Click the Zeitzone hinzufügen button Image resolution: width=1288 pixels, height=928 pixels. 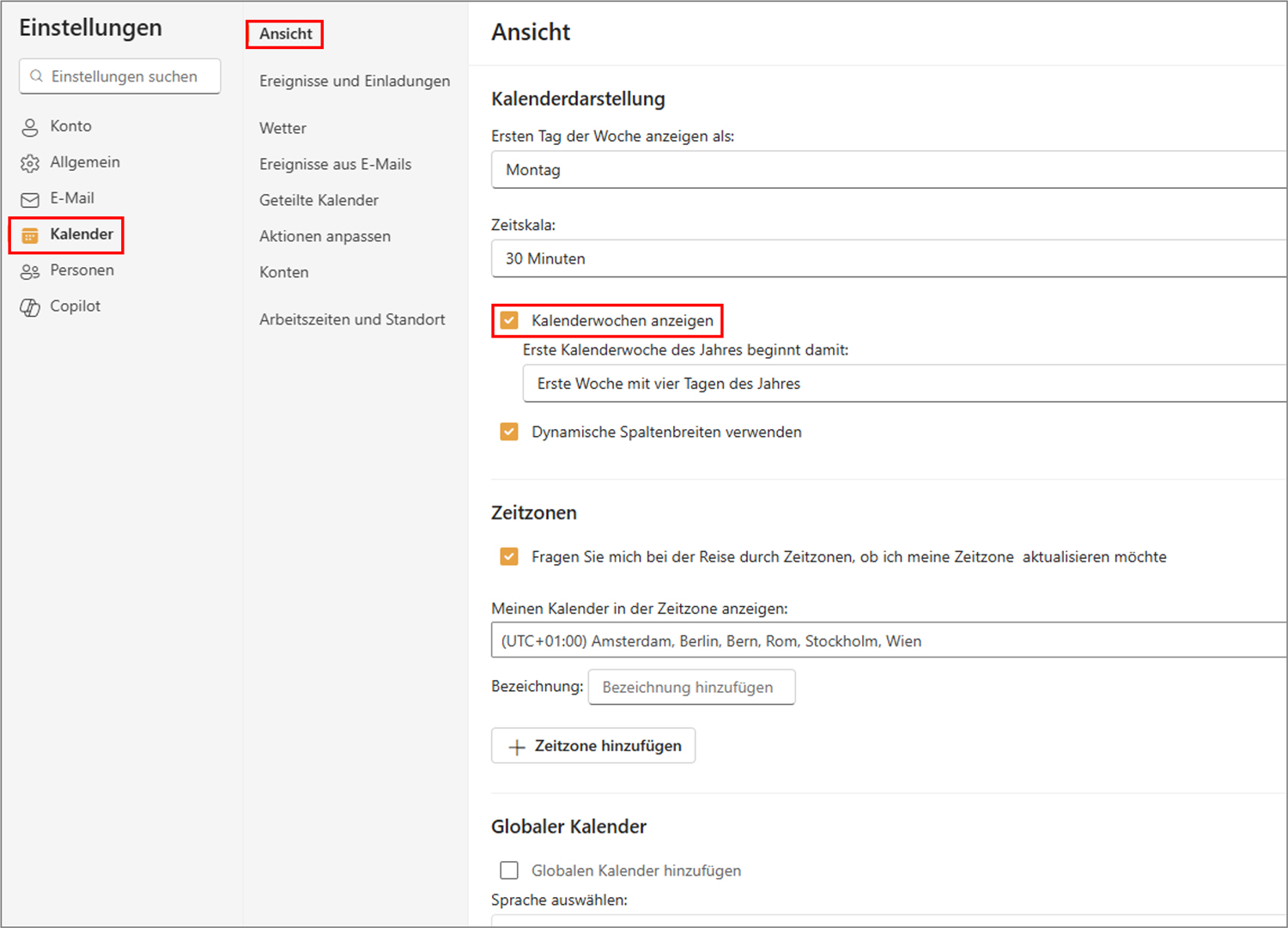click(592, 745)
